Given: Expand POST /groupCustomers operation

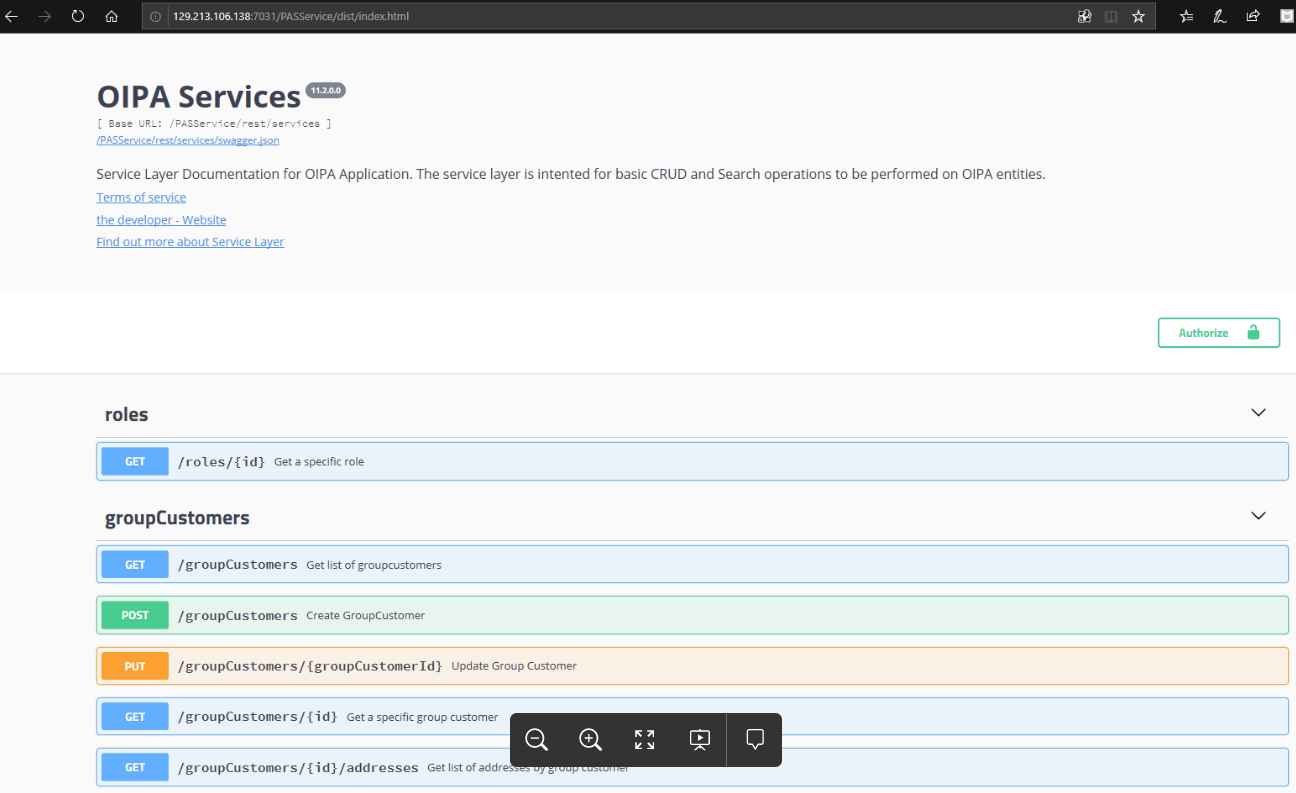Looking at the screenshot, I should tap(692, 615).
